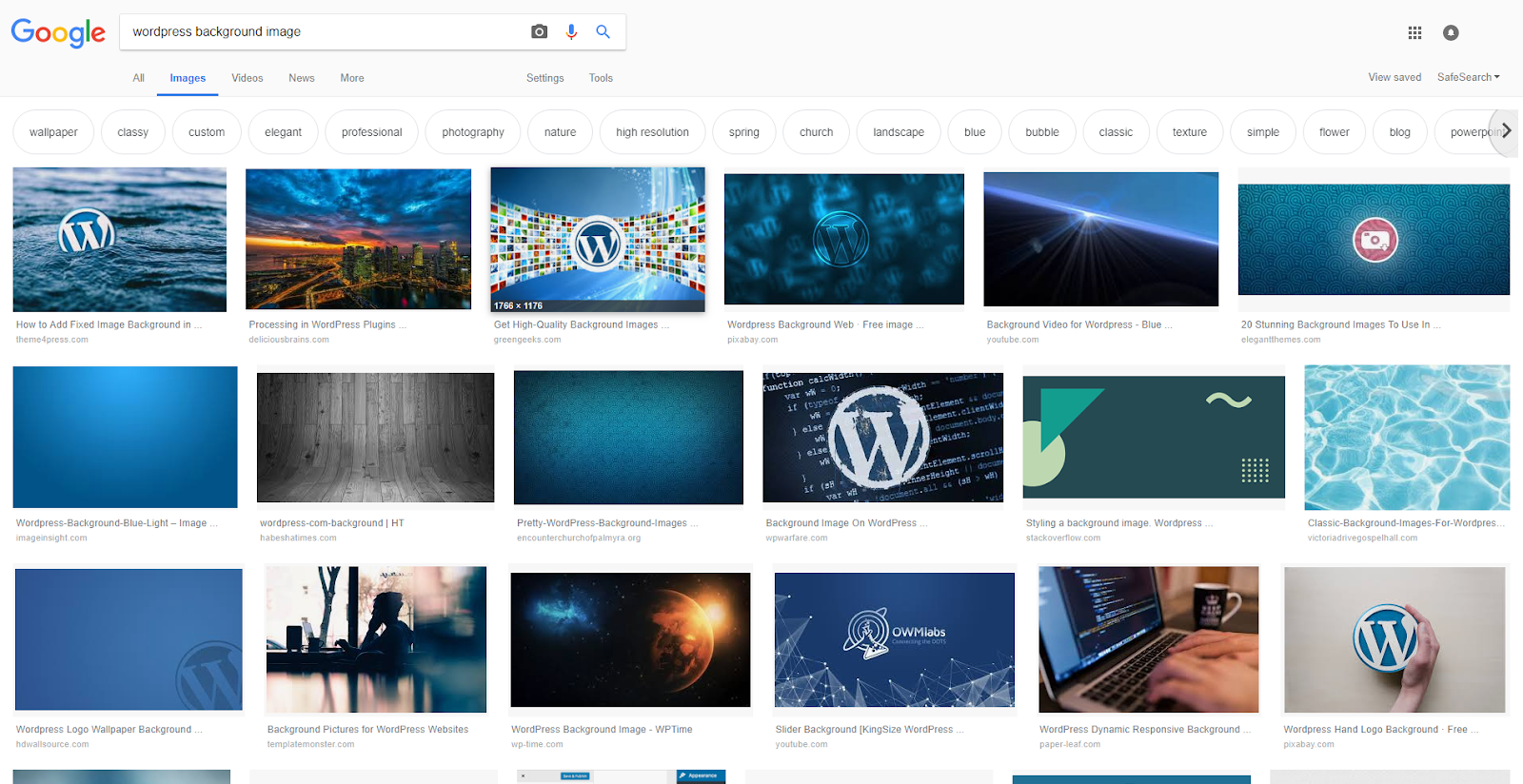
Task: Open 'Get High-Quality Background Images' link
Action: pos(582,324)
